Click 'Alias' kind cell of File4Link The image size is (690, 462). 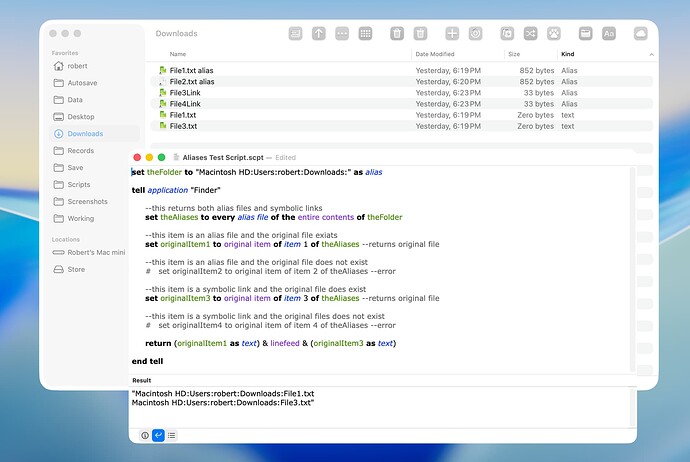[x=569, y=104]
